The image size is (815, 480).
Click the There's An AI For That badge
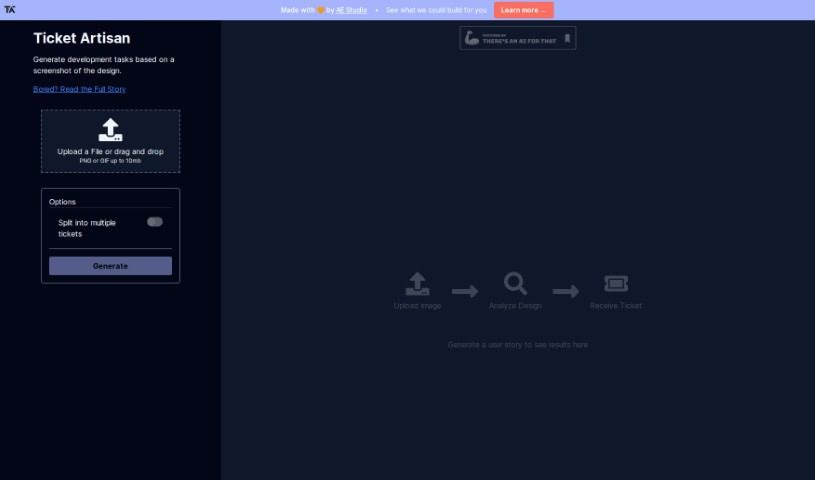[518, 38]
